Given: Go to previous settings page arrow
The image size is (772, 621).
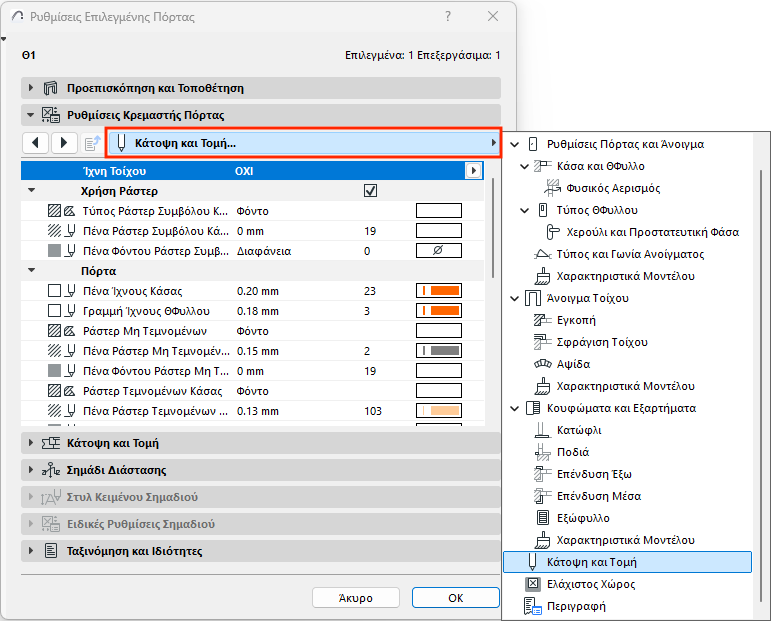Looking at the screenshot, I should [35, 143].
